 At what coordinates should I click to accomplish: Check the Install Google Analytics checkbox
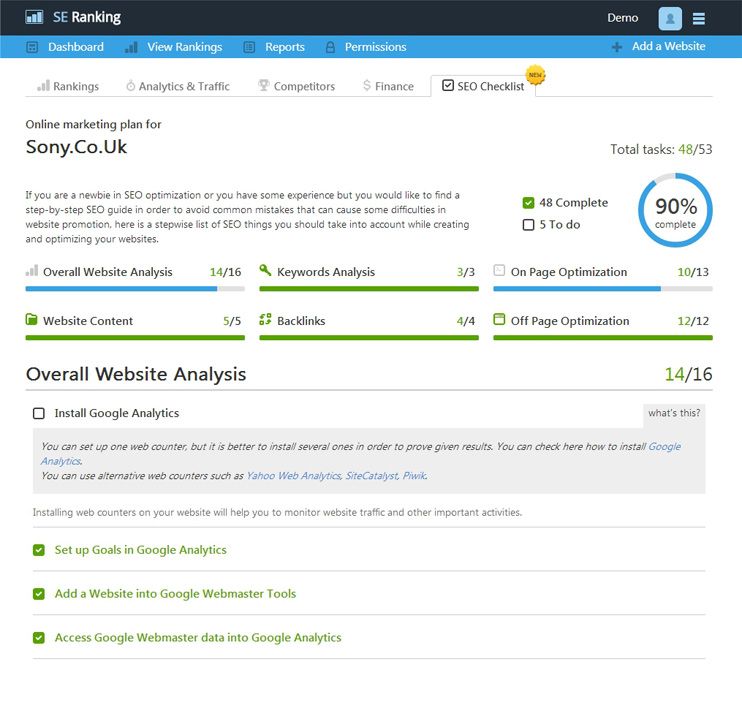[x=39, y=414]
